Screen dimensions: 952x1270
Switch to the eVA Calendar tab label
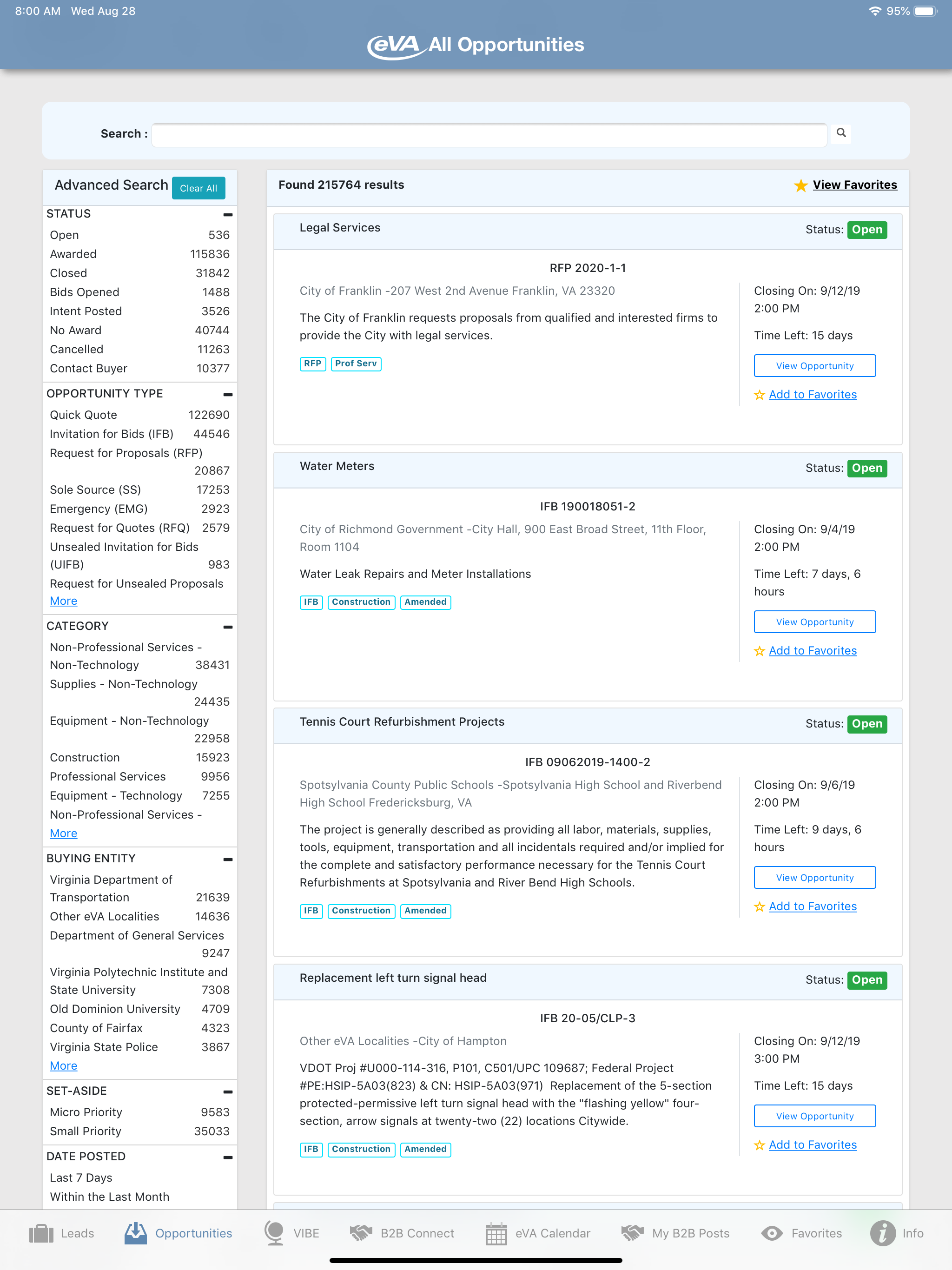(553, 1233)
